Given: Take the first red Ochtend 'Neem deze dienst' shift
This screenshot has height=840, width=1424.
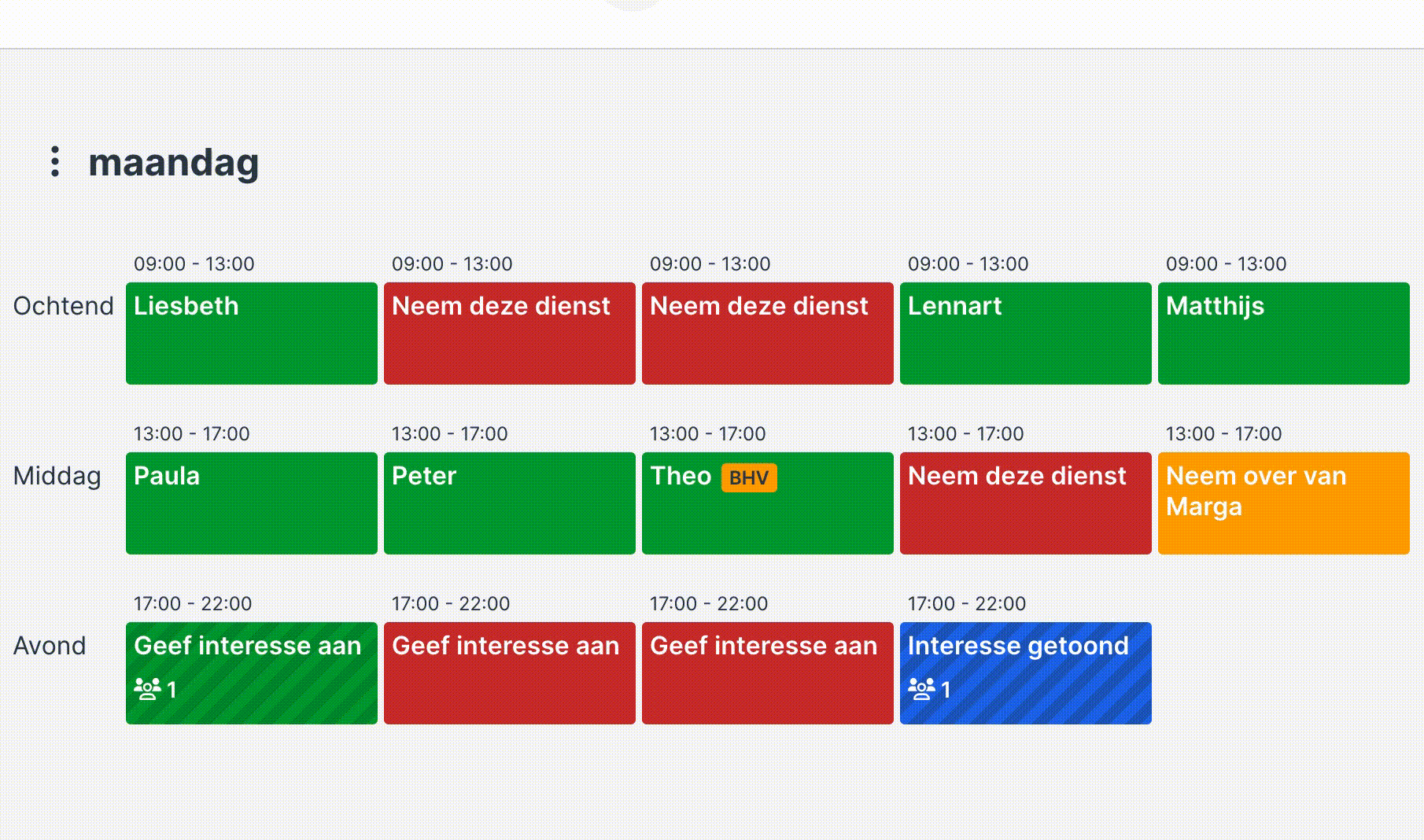Looking at the screenshot, I should pyautogui.click(x=509, y=333).
